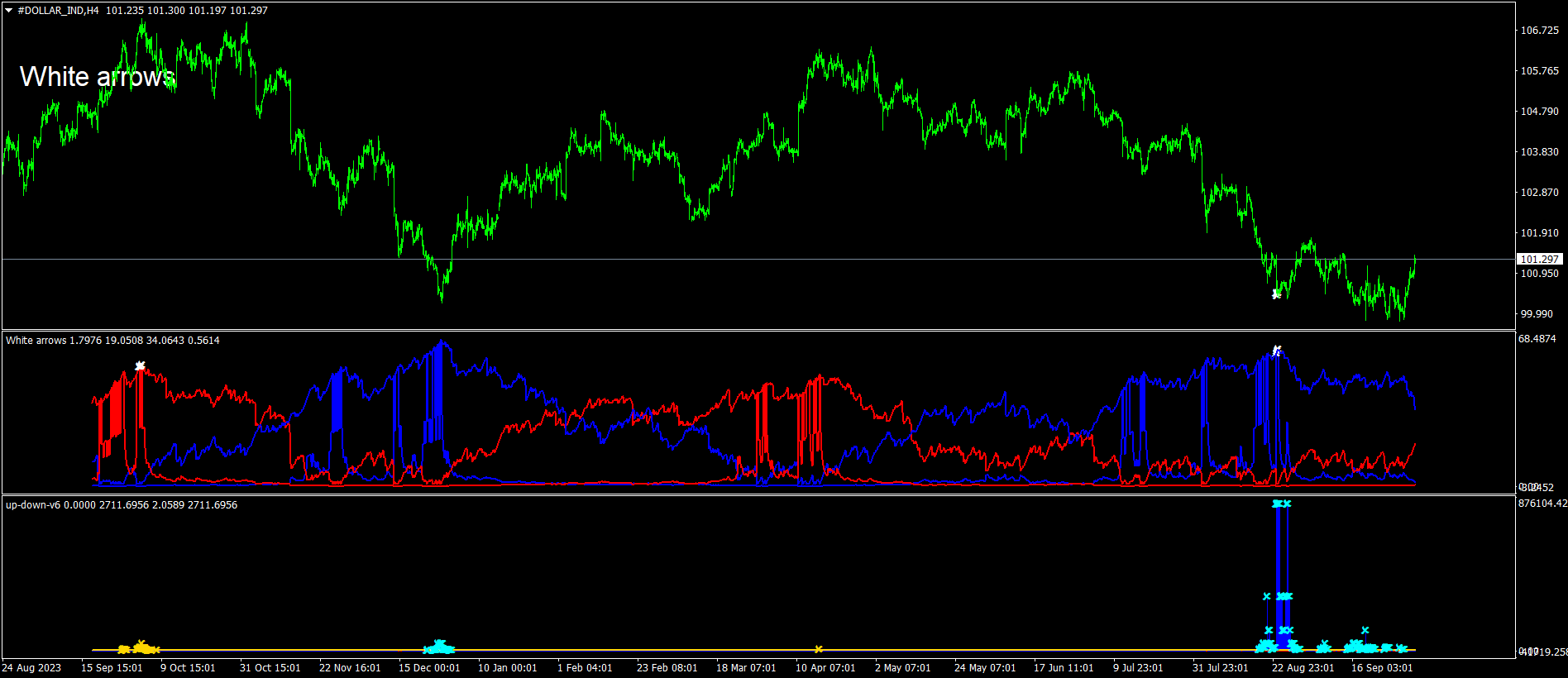Click the up-down-v6 indicator label

pyautogui.click(x=121, y=505)
